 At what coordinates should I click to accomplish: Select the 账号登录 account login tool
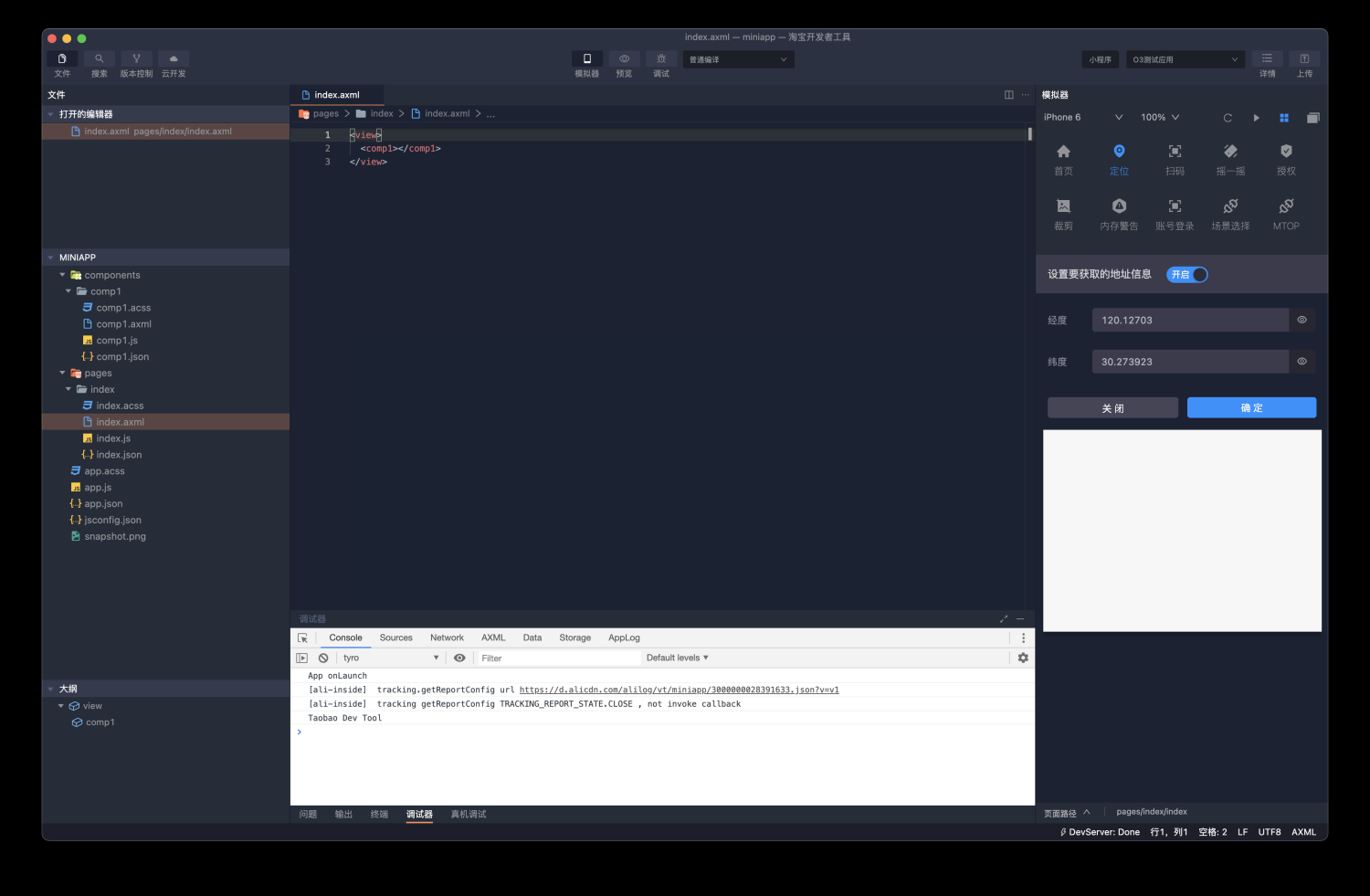pos(1175,214)
